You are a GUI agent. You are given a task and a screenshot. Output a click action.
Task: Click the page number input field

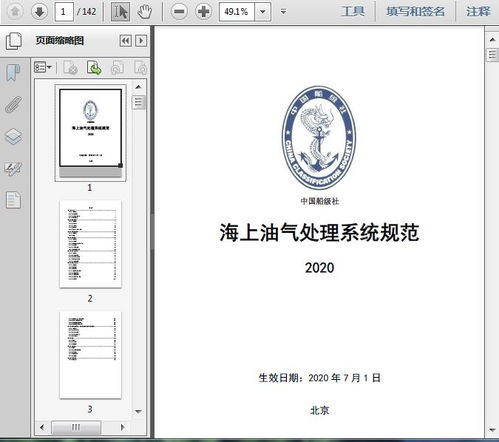click(x=63, y=12)
